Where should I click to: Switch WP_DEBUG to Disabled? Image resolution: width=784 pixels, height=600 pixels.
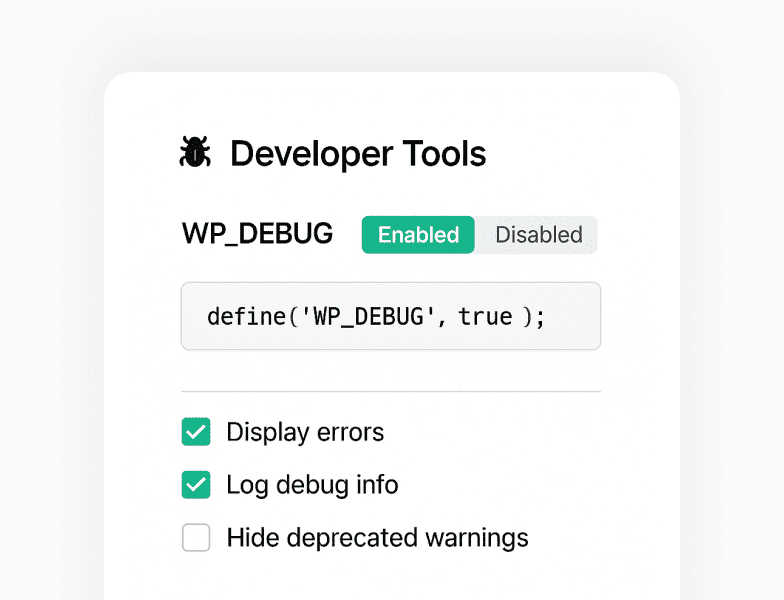coord(538,235)
